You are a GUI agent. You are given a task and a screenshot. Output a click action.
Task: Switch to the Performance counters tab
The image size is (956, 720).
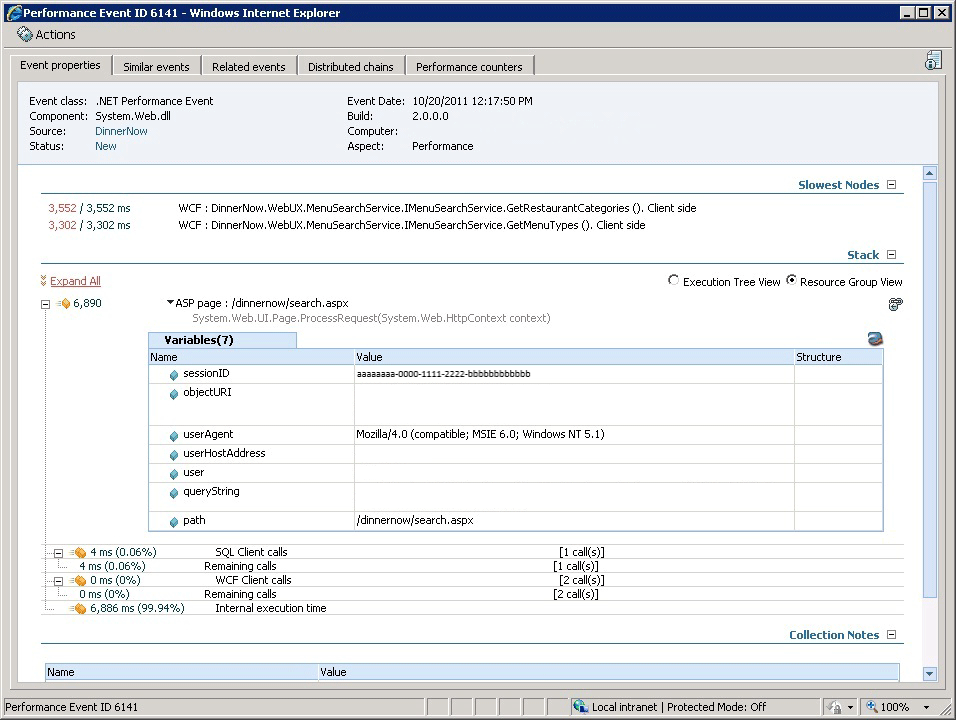[469, 66]
